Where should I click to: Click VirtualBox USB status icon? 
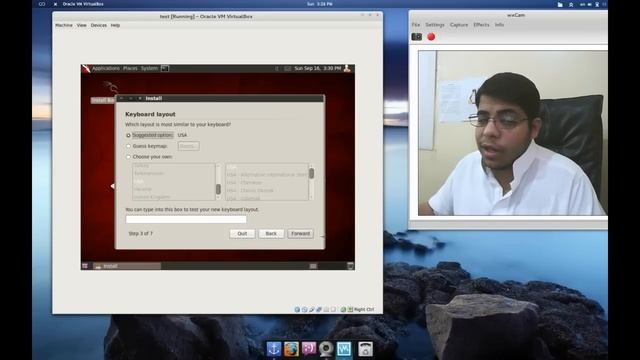click(x=312, y=309)
